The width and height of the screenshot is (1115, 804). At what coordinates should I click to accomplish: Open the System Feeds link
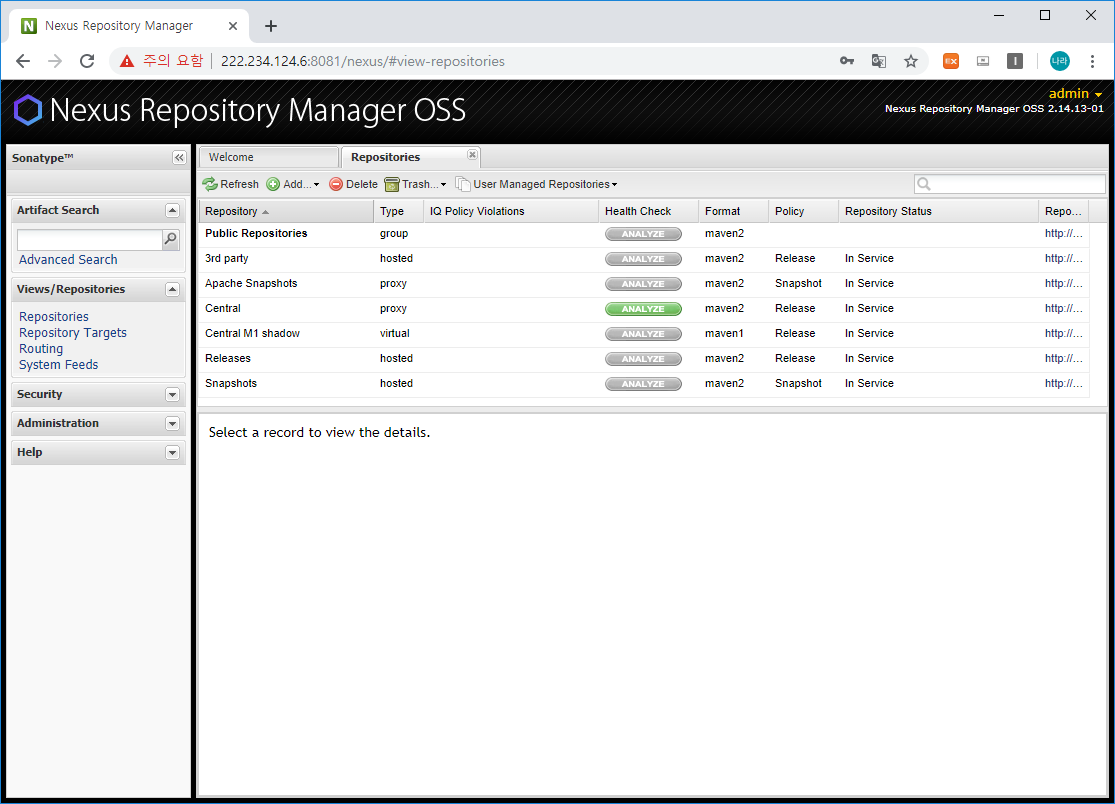(x=58, y=365)
